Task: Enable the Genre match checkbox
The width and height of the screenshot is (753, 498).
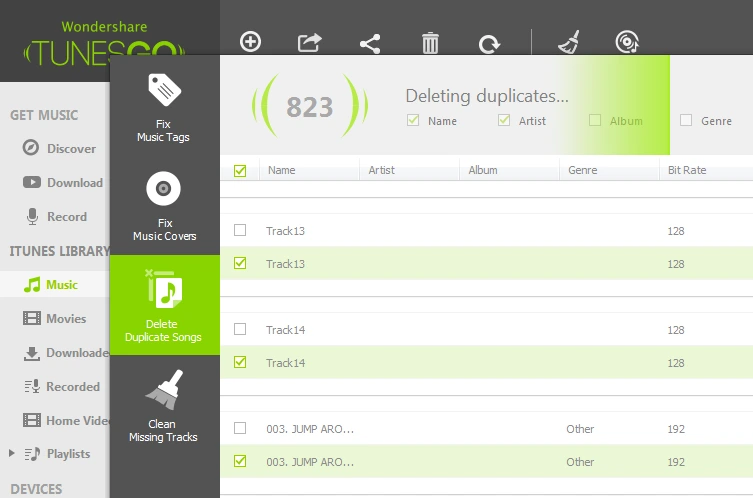Action: (x=686, y=120)
